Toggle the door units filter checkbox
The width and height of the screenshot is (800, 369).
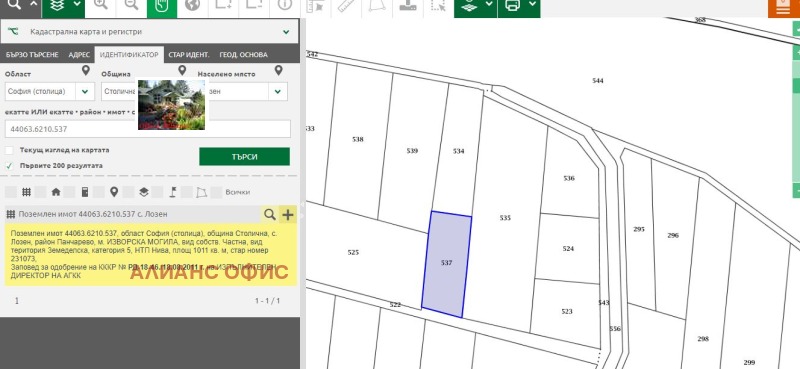(x=69, y=192)
